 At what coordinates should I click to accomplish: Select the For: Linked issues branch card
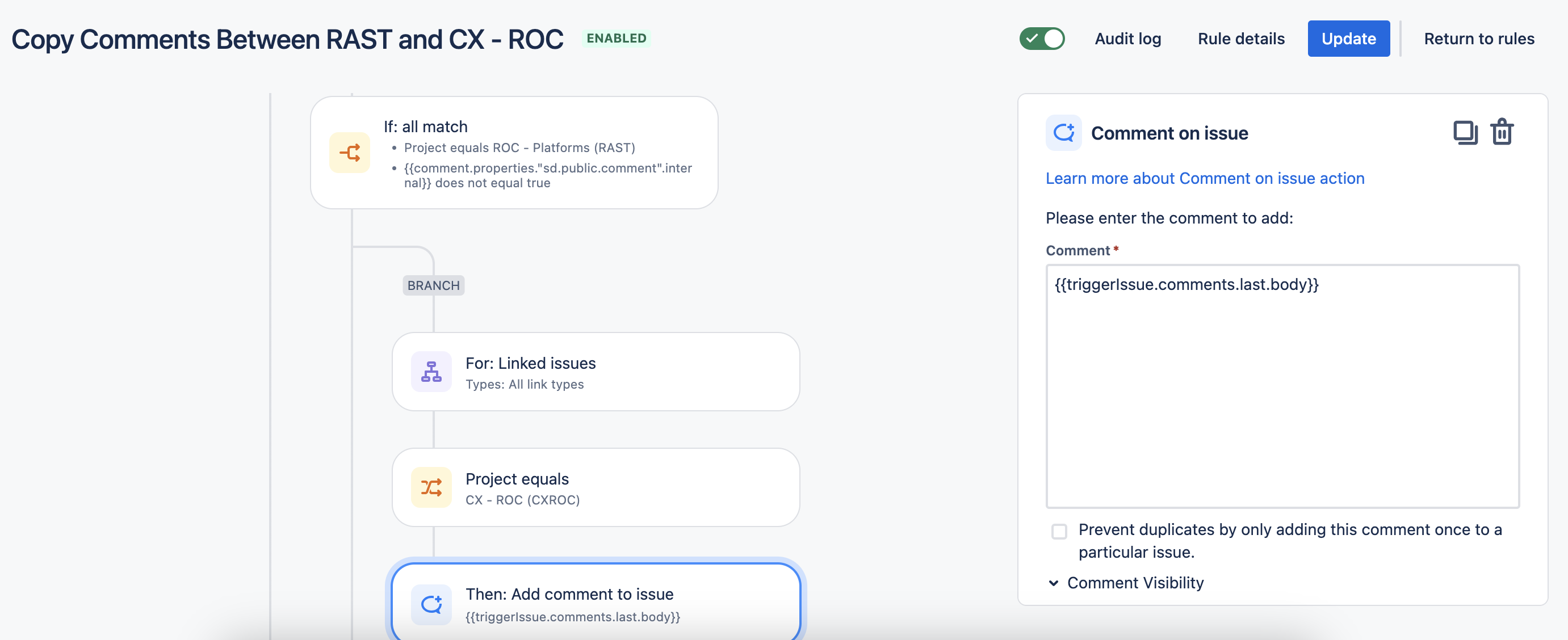pyautogui.click(x=596, y=372)
